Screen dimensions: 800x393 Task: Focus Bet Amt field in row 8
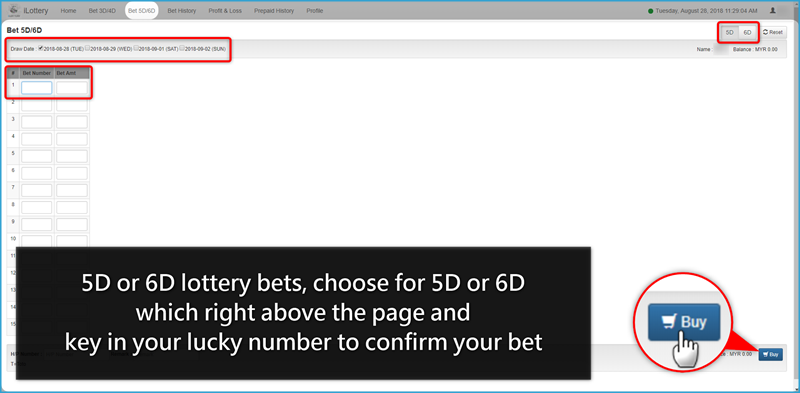click(x=72, y=208)
